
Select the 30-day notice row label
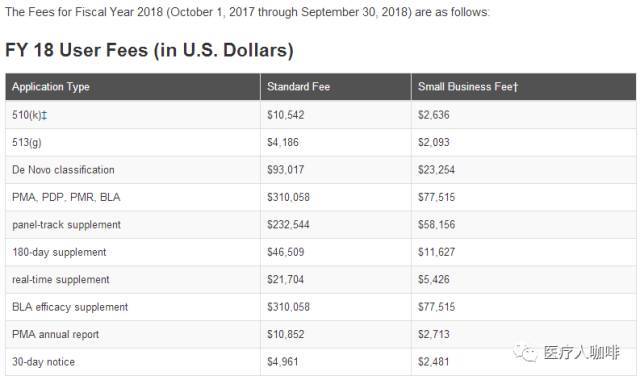[43, 362]
